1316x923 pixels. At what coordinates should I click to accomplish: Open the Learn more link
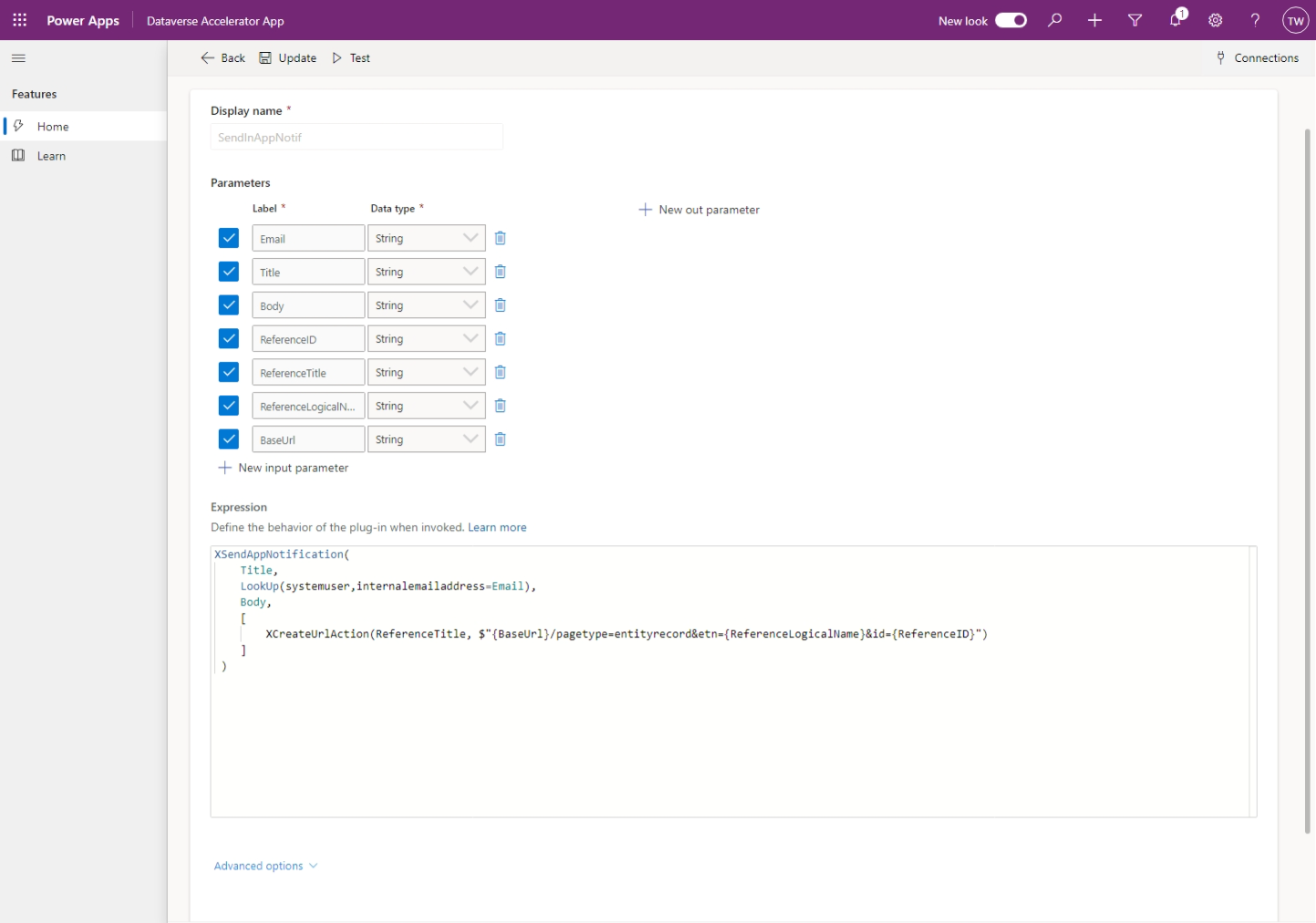[497, 527]
